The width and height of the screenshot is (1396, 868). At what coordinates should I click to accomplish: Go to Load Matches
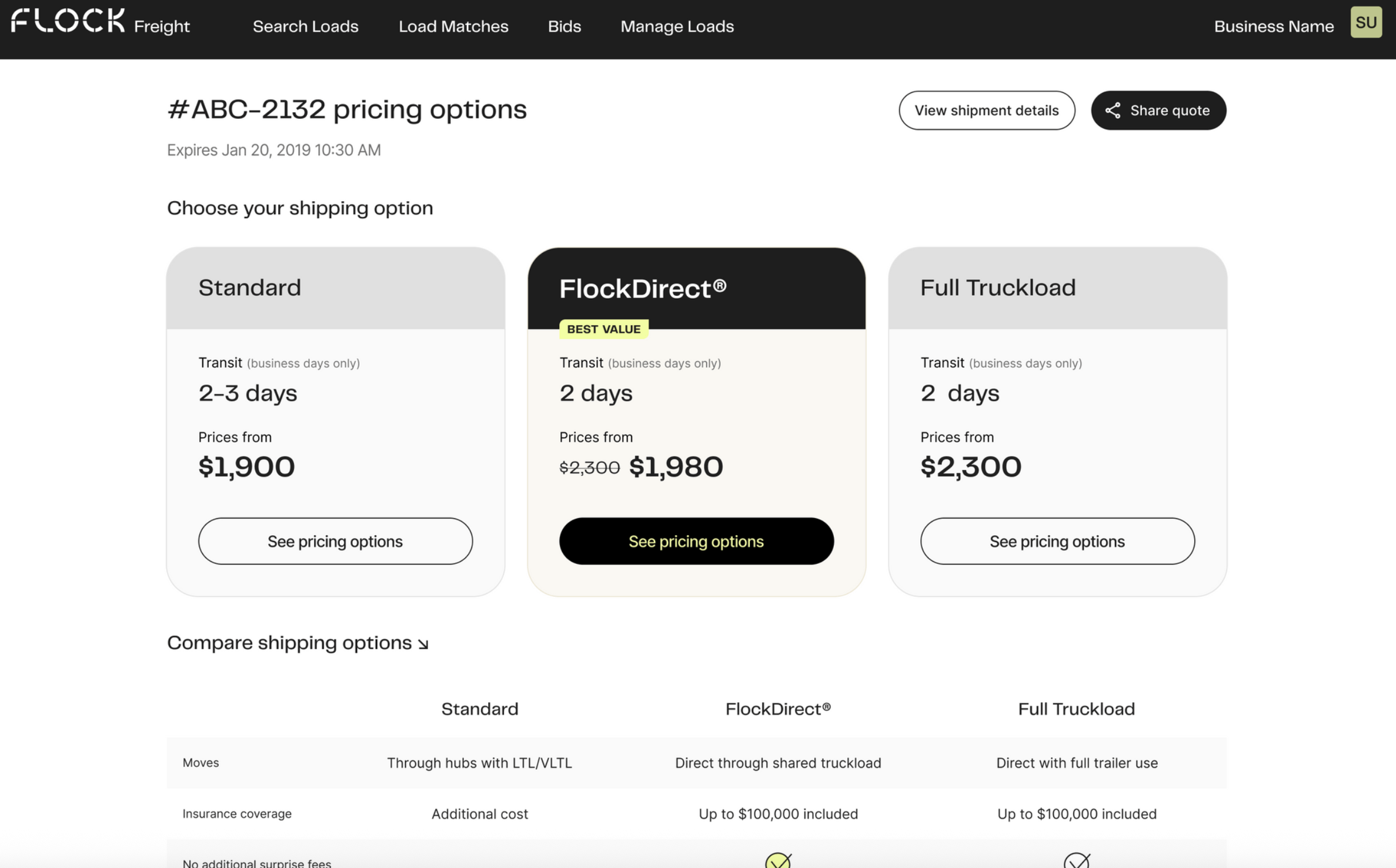453,26
